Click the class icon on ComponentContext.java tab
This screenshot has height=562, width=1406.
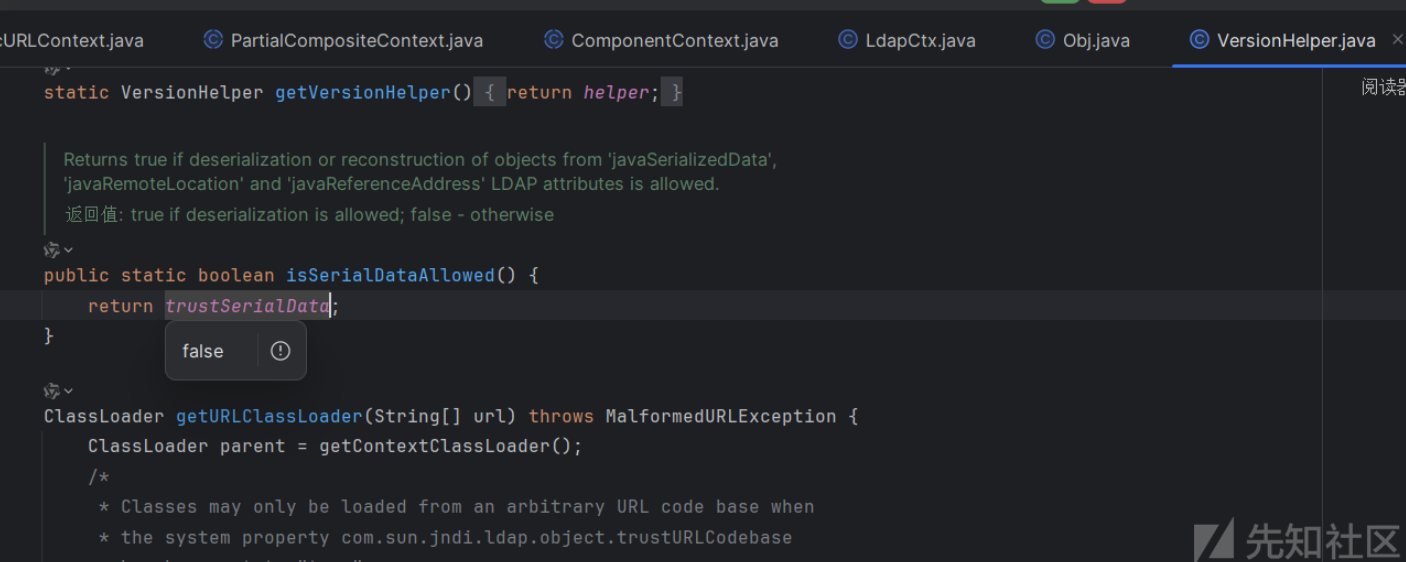click(553, 40)
